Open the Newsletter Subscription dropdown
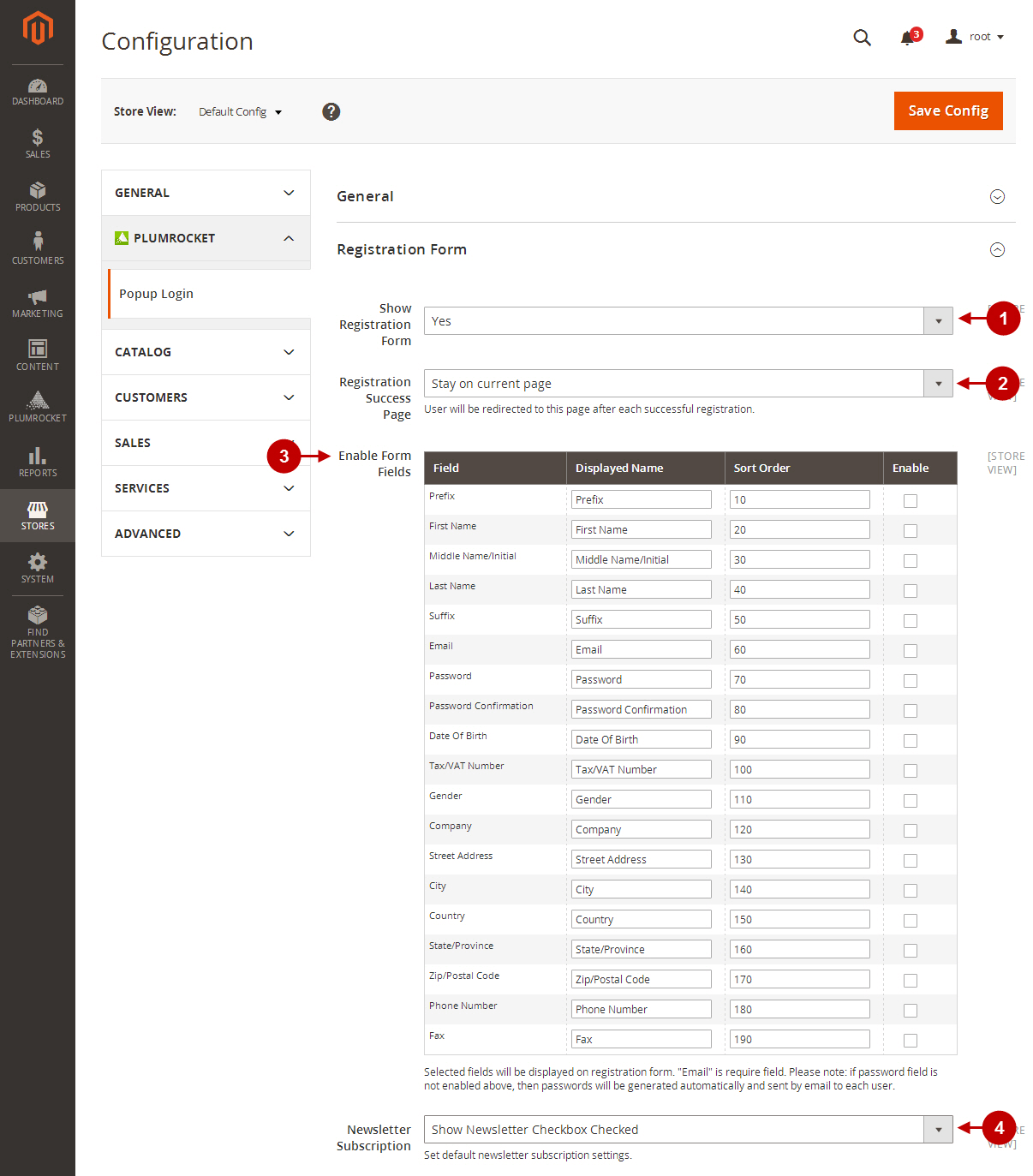Viewport: 1033px width, 1176px height. 688,1130
